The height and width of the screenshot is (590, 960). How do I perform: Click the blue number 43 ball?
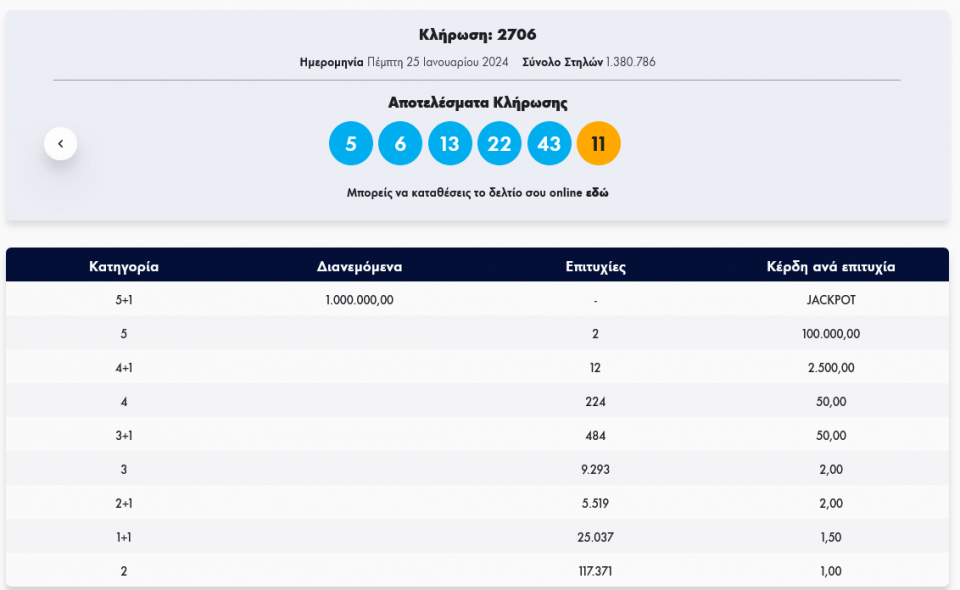(549, 144)
